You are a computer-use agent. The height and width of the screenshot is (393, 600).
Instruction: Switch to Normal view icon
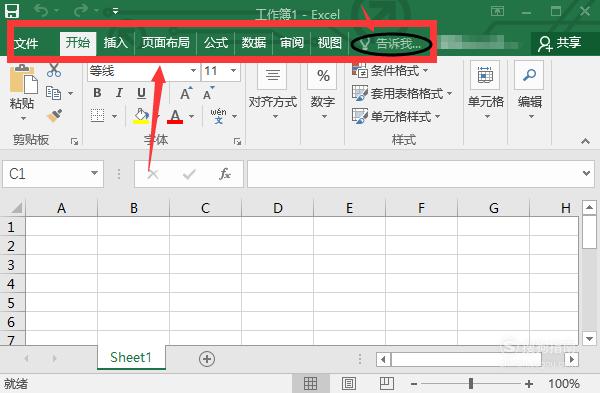point(310,383)
